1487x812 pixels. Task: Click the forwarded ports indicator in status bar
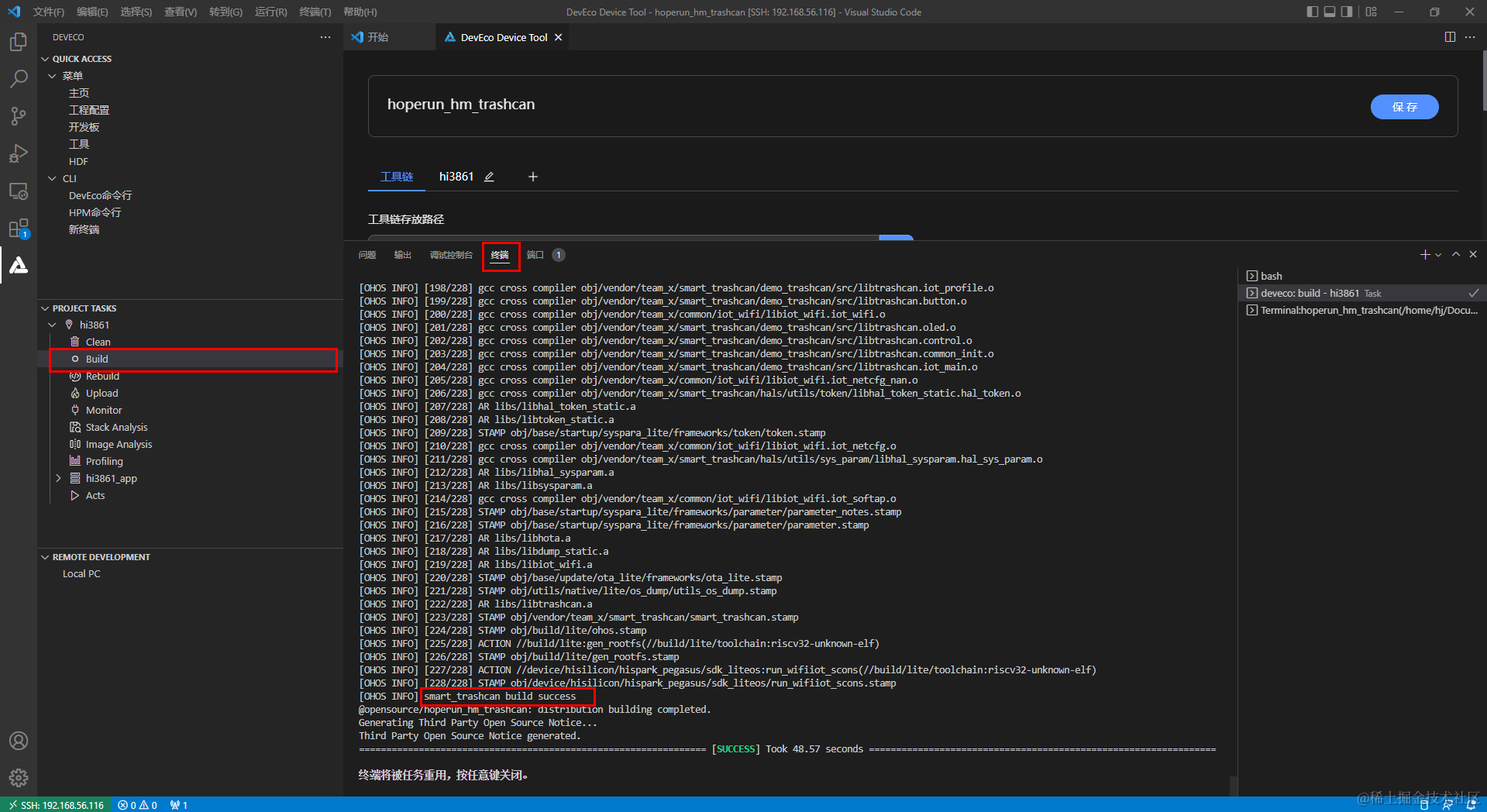coord(179,805)
